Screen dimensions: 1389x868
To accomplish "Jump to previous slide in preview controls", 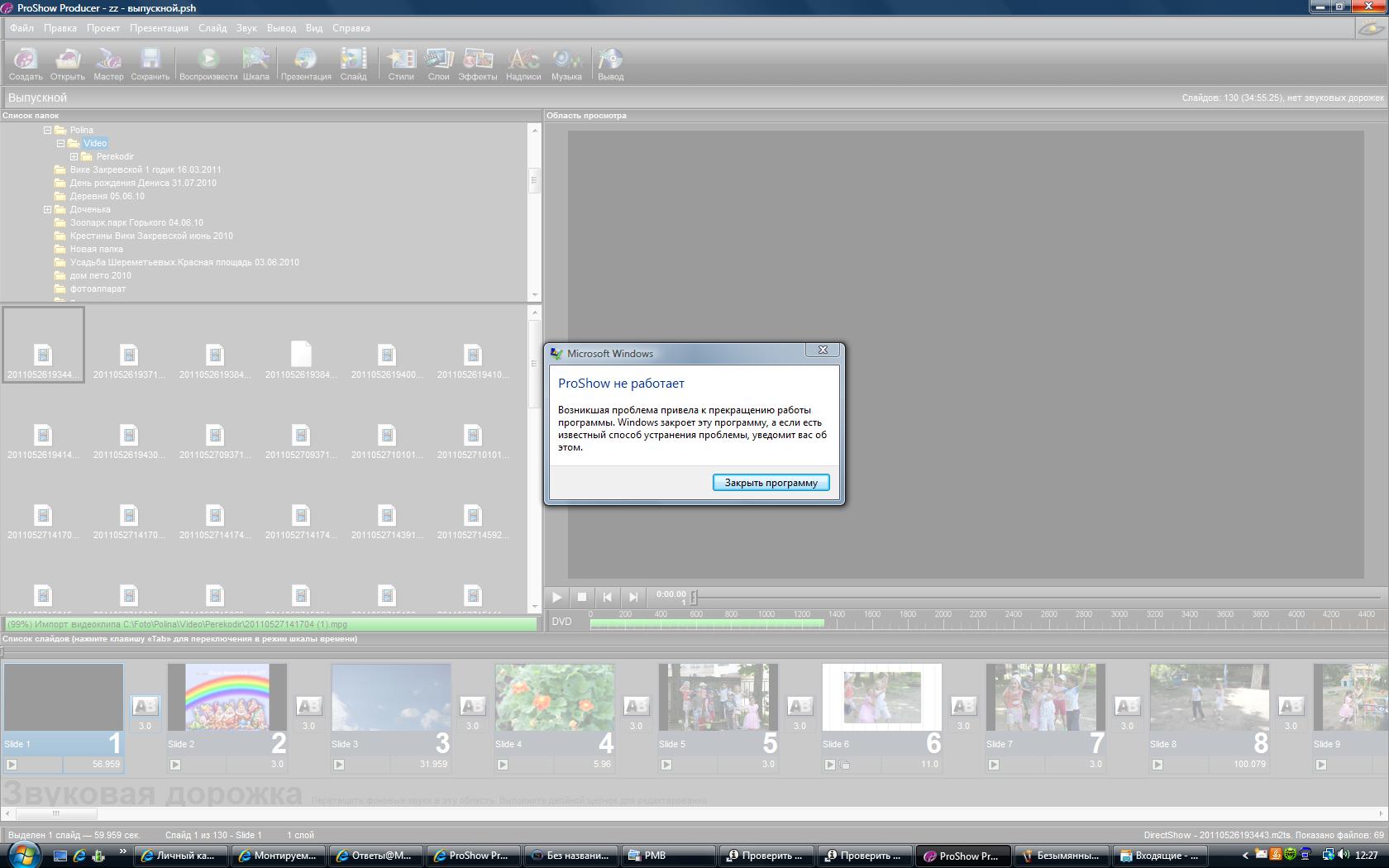I will coord(608,597).
